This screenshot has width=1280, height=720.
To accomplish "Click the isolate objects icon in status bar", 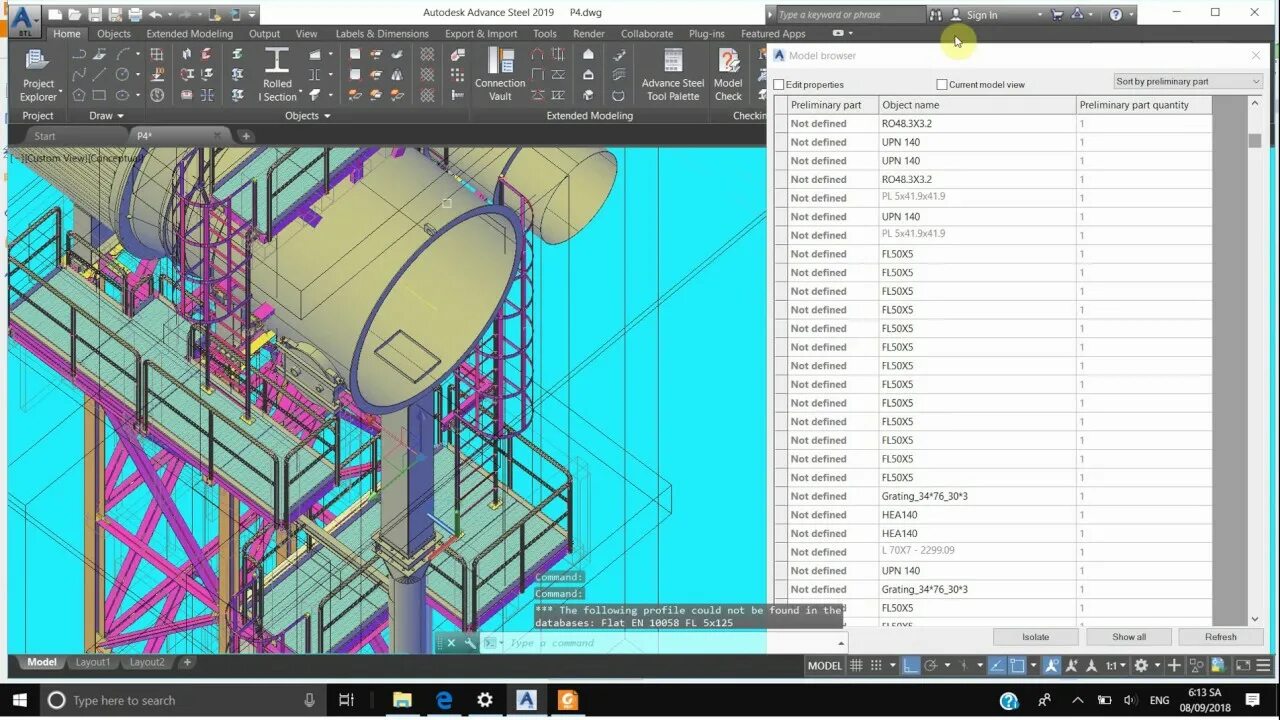I will (1197, 665).
